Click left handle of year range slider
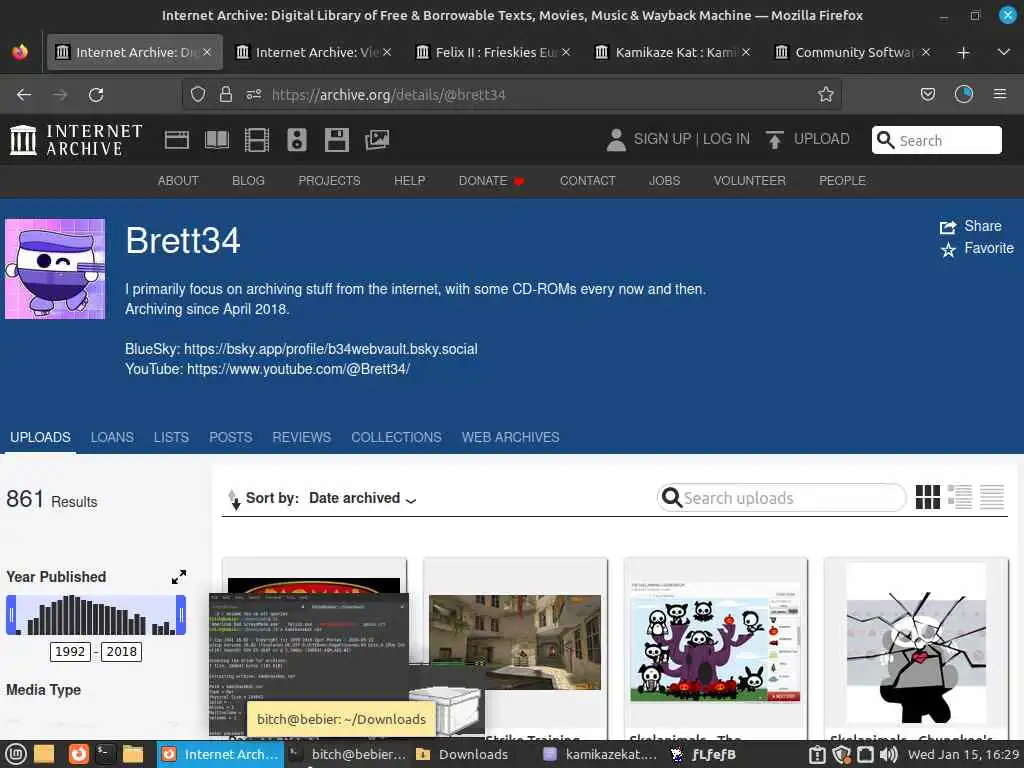 [x=10, y=615]
